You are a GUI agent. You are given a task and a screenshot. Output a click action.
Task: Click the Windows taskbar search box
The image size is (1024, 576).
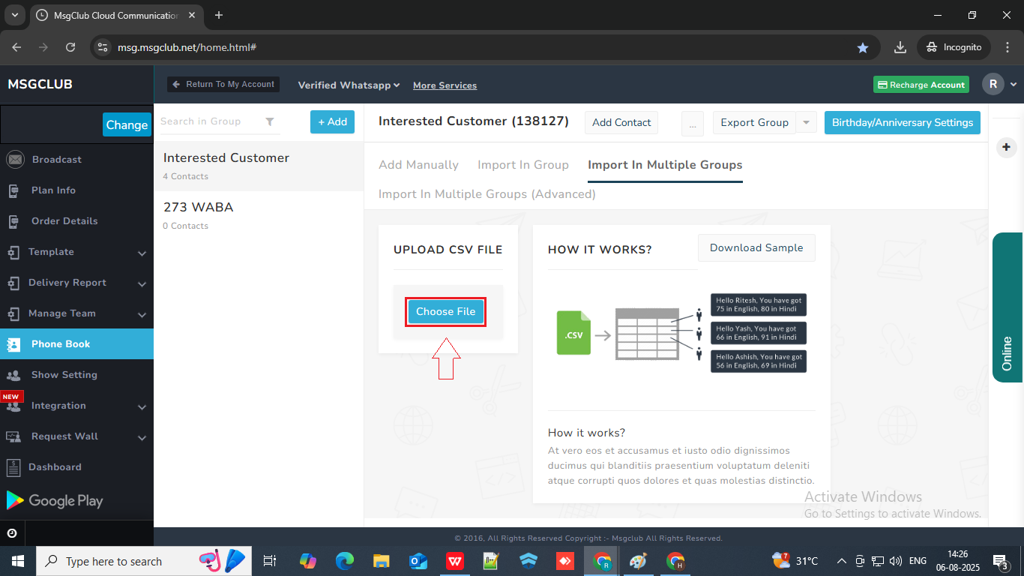click(144, 561)
